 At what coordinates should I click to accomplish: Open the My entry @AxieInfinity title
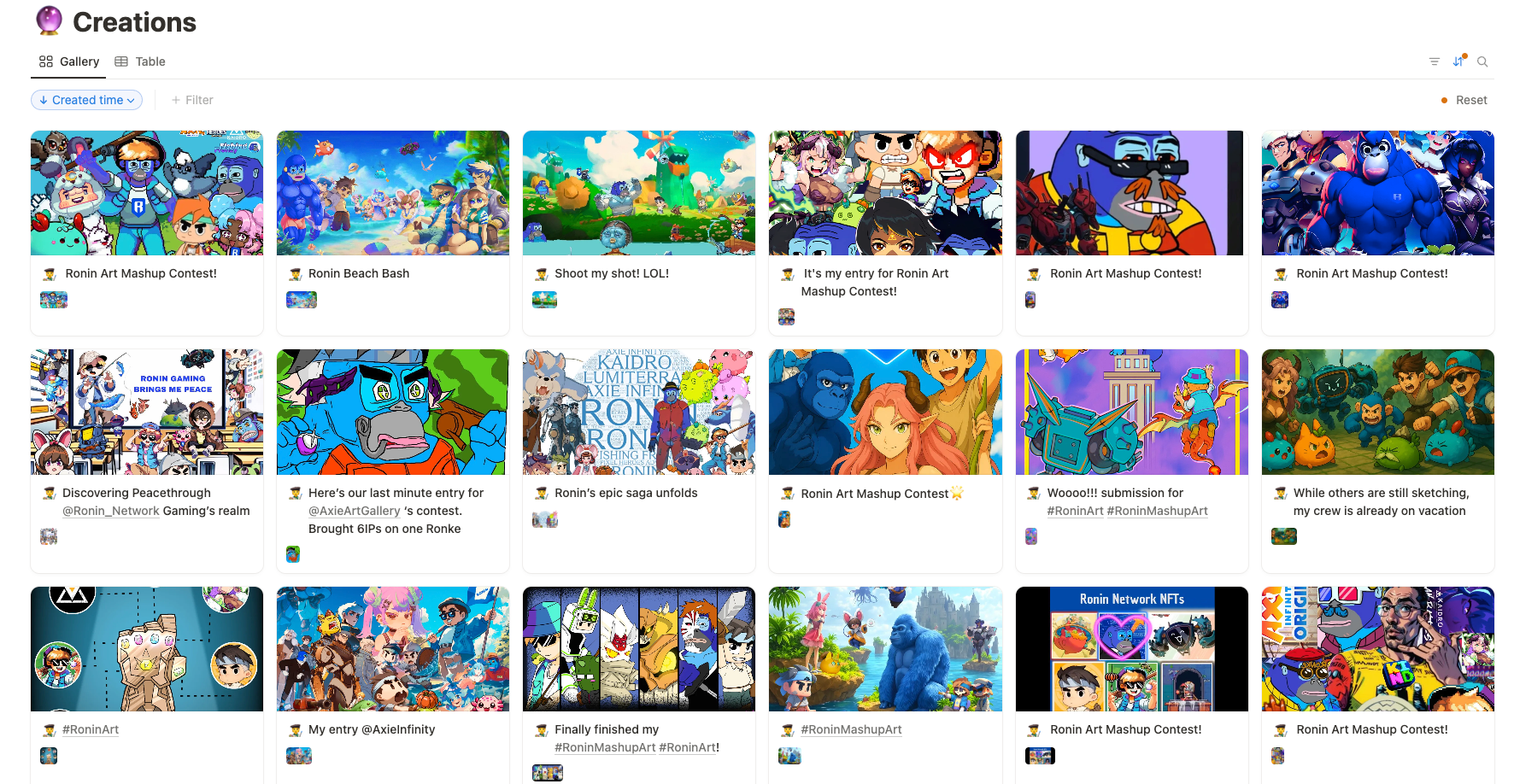[x=372, y=729]
